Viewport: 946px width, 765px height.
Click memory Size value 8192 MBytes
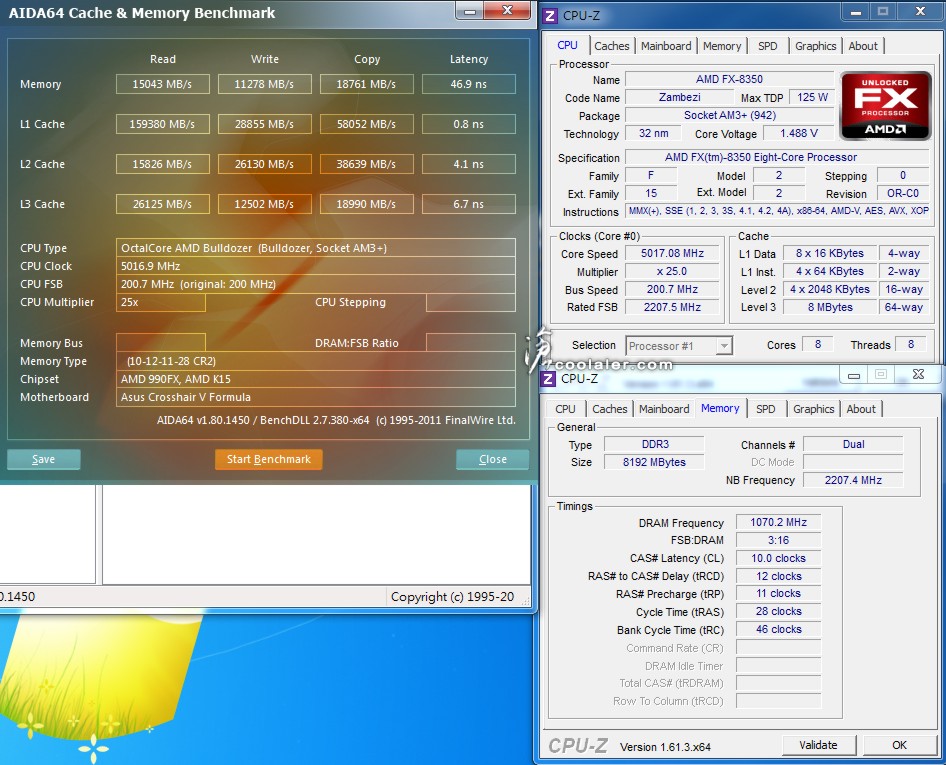click(654, 462)
